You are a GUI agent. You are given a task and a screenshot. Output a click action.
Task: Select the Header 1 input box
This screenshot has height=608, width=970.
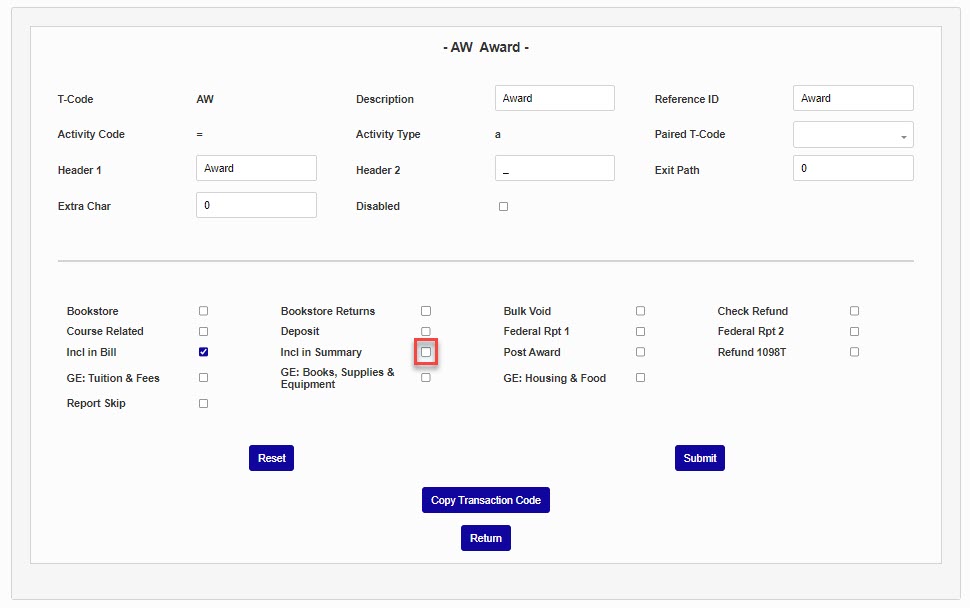256,168
